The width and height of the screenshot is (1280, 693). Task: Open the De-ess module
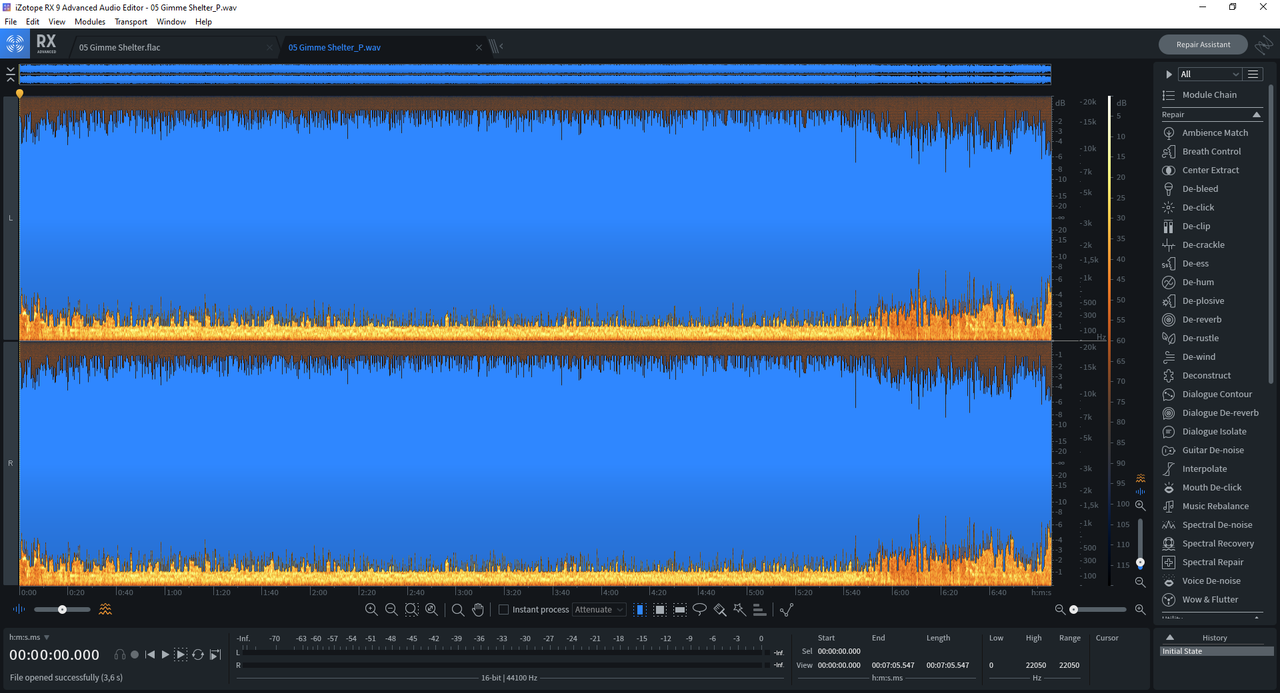tap(1186, 263)
